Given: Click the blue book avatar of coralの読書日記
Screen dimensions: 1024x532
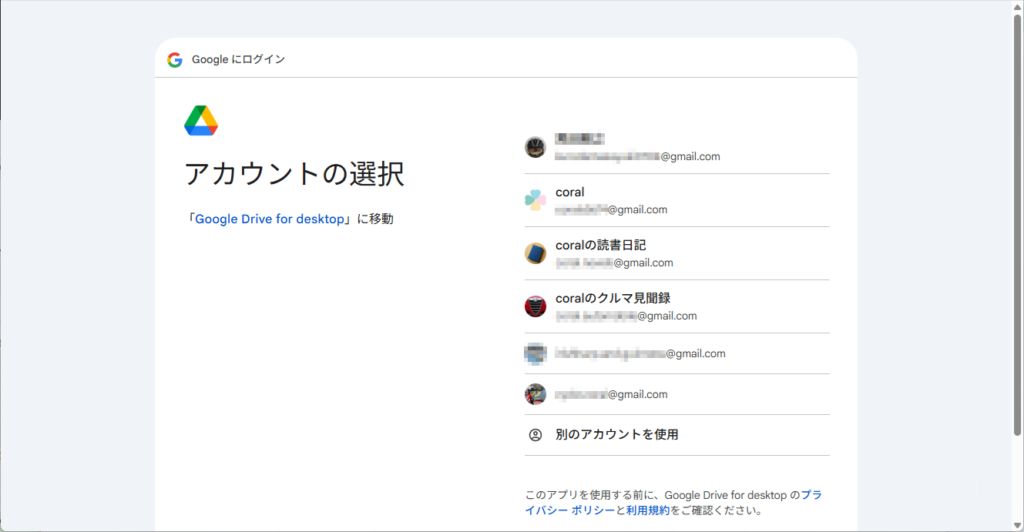Looking at the screenshot, I should click(535, 253).
